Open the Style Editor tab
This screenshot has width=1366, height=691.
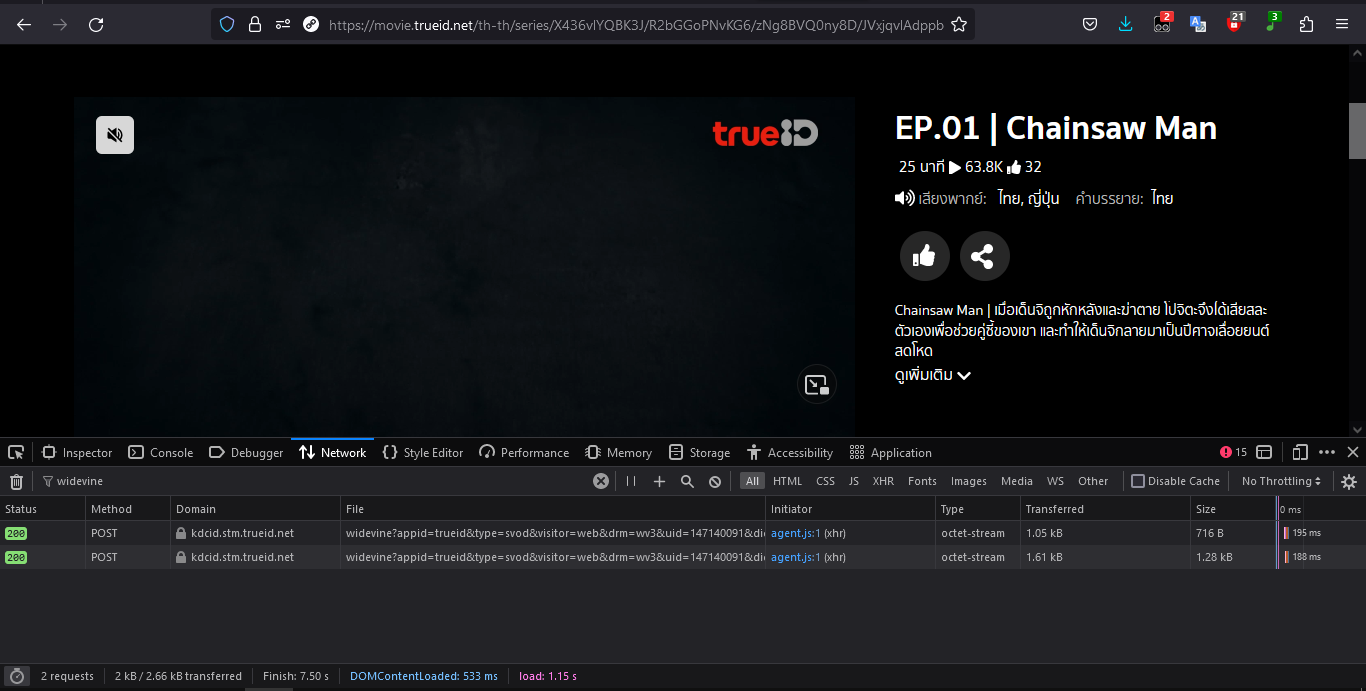423,453
